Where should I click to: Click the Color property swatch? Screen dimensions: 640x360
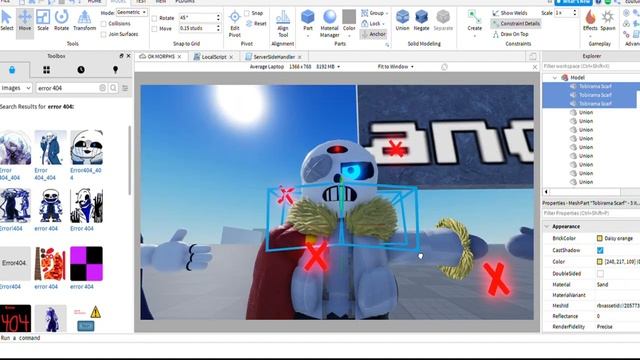click(x=600, y=262)
